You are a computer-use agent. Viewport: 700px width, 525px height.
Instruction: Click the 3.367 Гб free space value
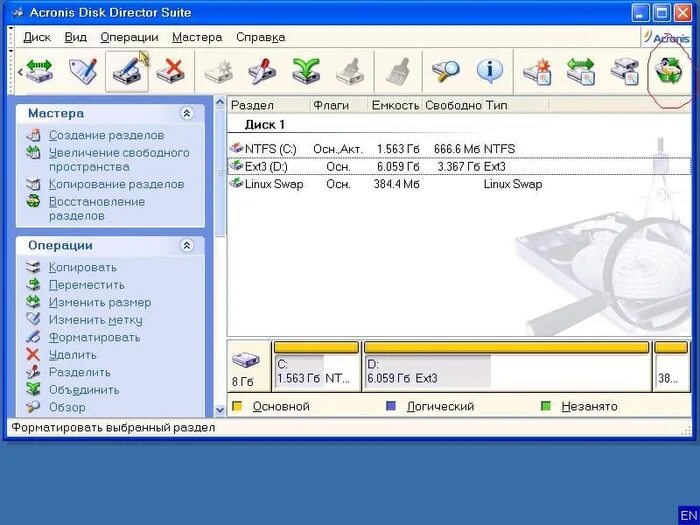tap(457, 167)
